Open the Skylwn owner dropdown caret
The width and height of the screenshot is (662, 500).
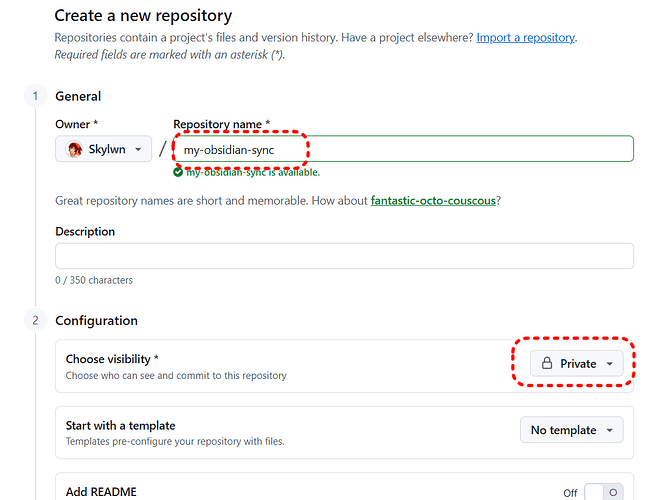click(138, 150)
